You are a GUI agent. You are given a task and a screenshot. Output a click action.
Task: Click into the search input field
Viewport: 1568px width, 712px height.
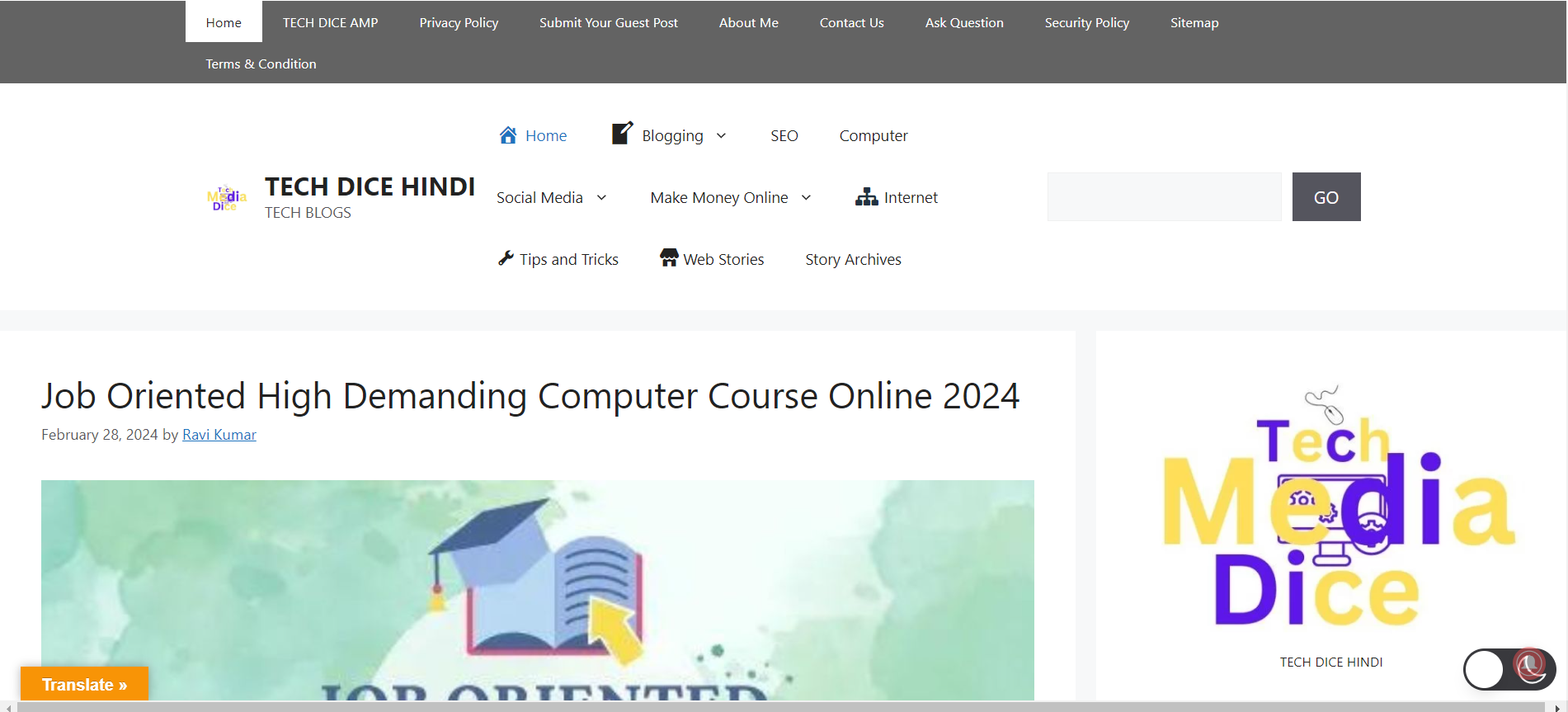point(1164,196)
